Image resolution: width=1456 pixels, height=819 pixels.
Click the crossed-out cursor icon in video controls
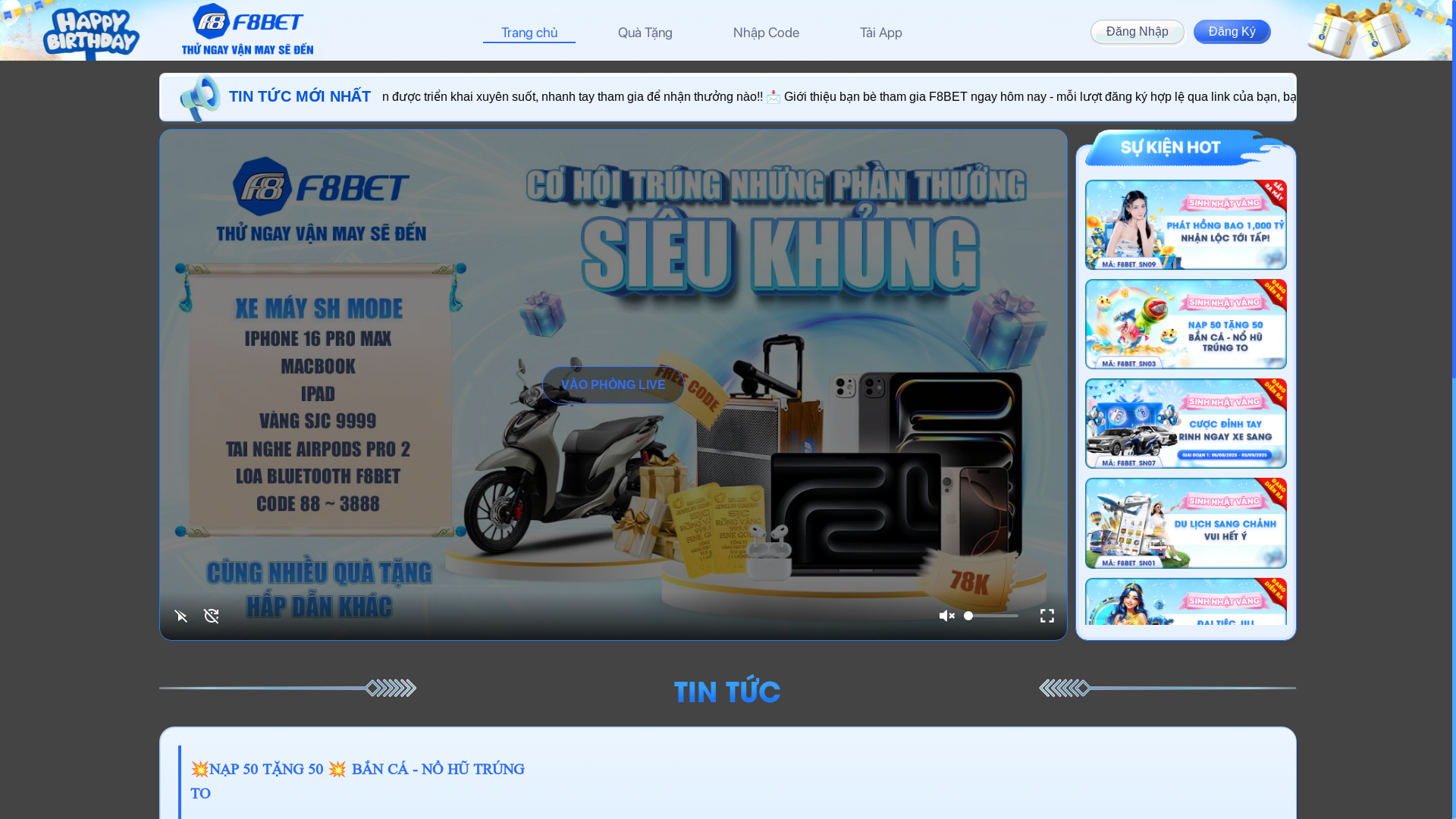(x=181, y=617)
